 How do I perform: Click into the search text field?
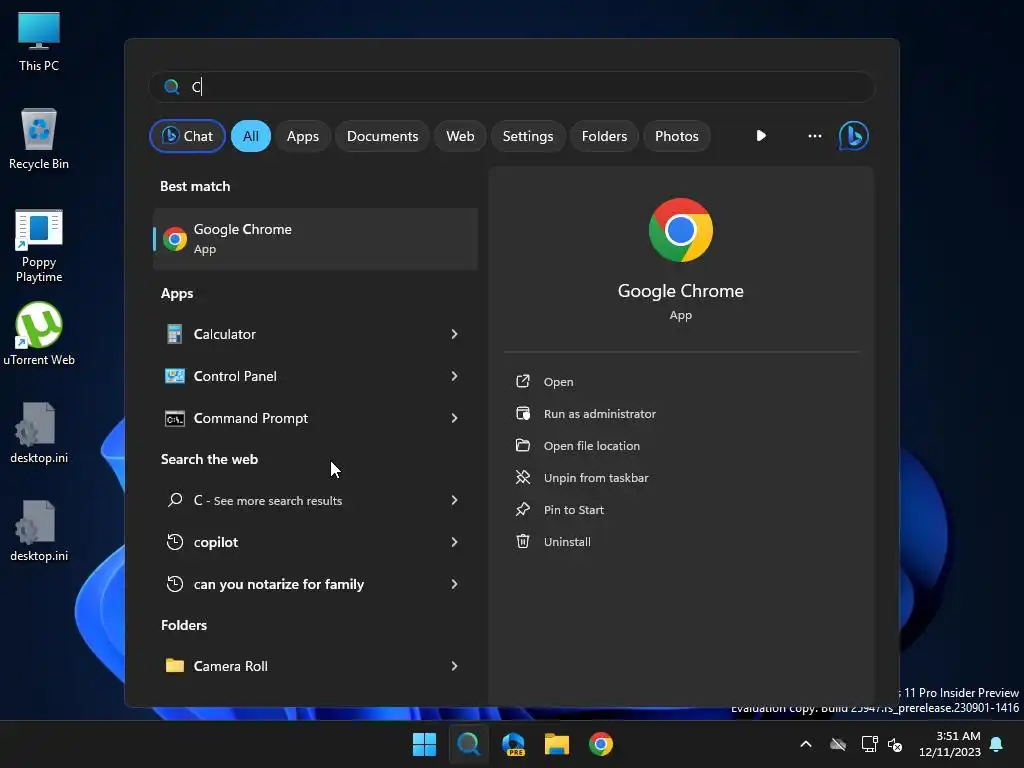click(512, 87)
